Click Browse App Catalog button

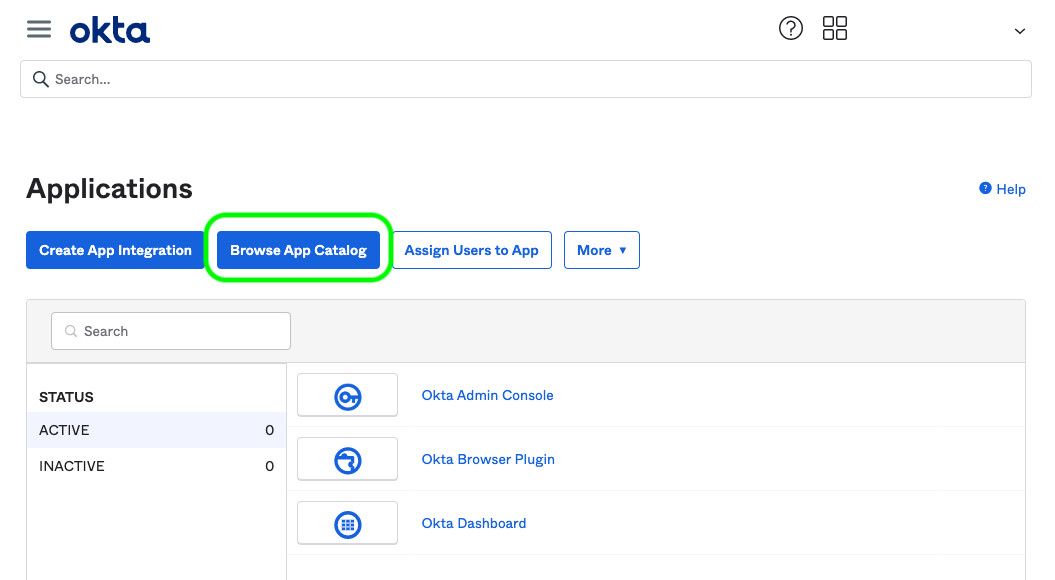click(298, 250)
